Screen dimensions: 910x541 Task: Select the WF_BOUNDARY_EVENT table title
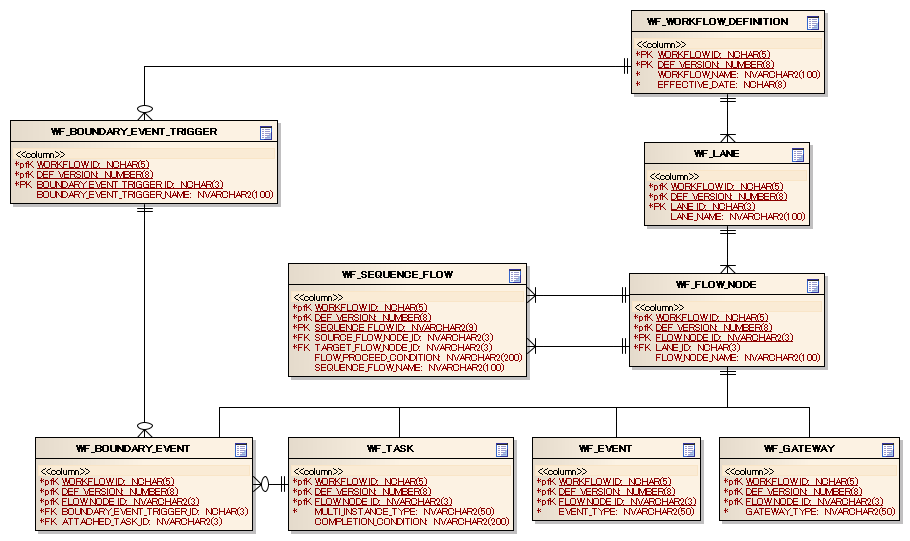click(133, 449)
